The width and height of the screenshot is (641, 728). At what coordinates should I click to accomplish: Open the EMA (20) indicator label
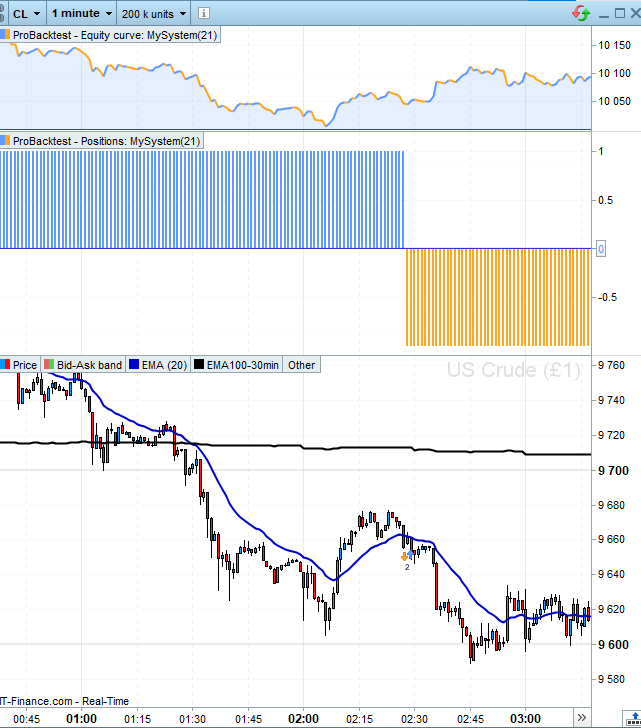158,365
